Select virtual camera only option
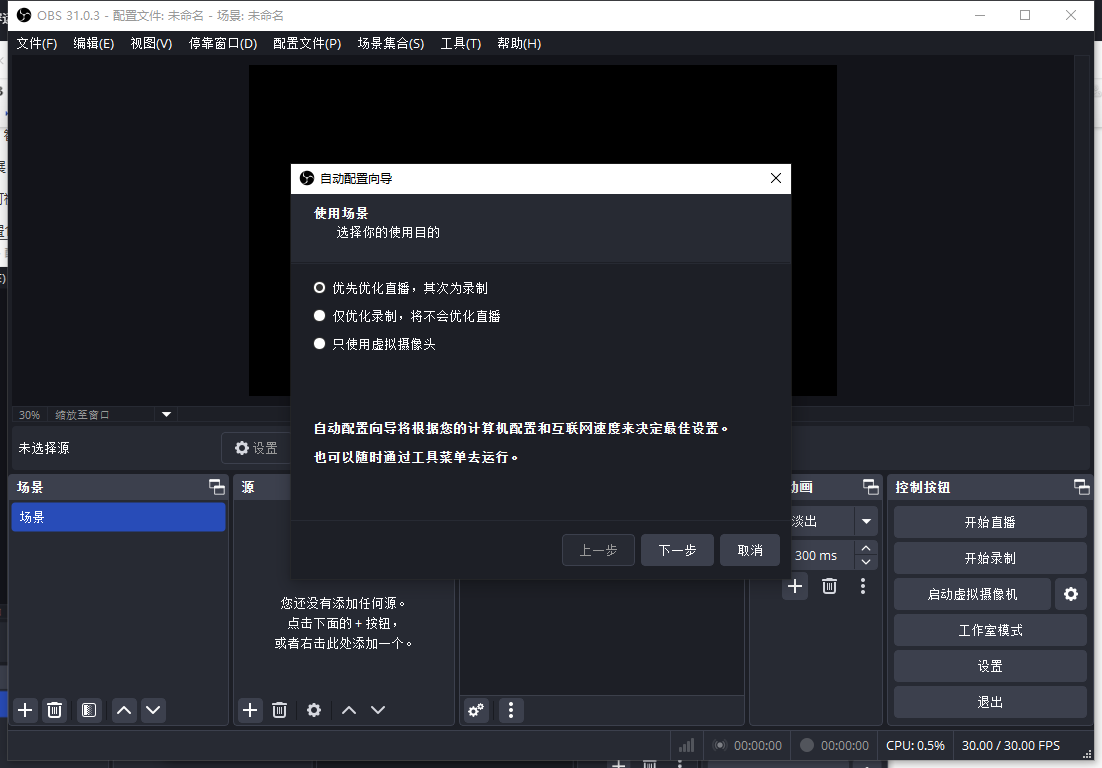1102x768 pixels. 320,343
